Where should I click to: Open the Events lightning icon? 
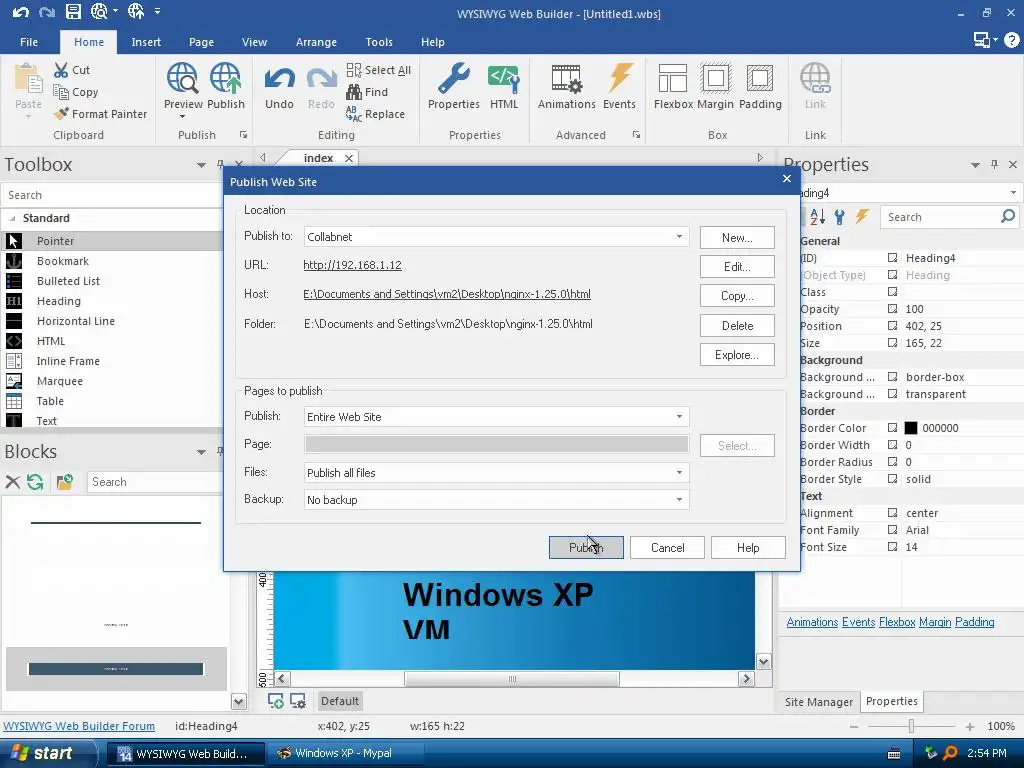click(x=620, y=79)
